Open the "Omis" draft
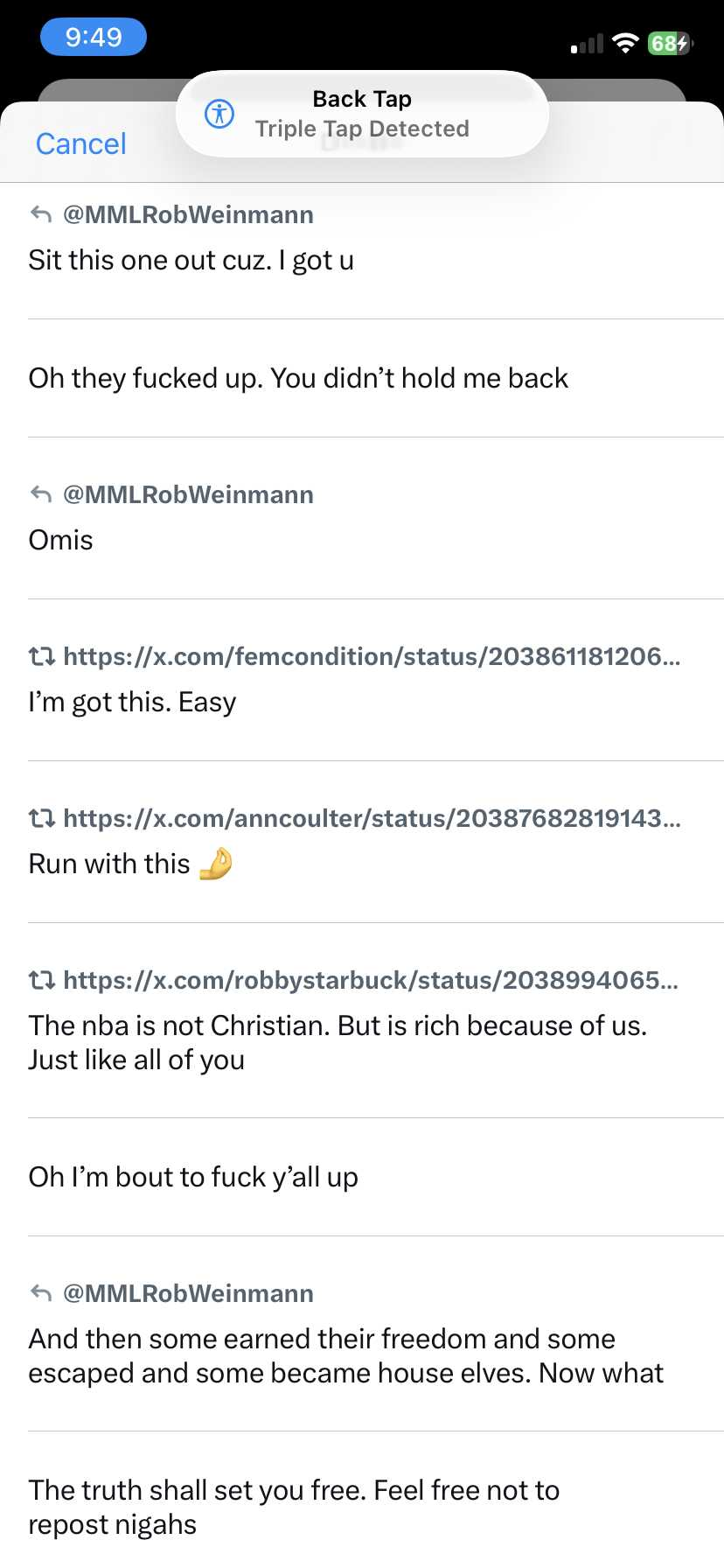This screenshot has width=724, height=1568. 61,541
